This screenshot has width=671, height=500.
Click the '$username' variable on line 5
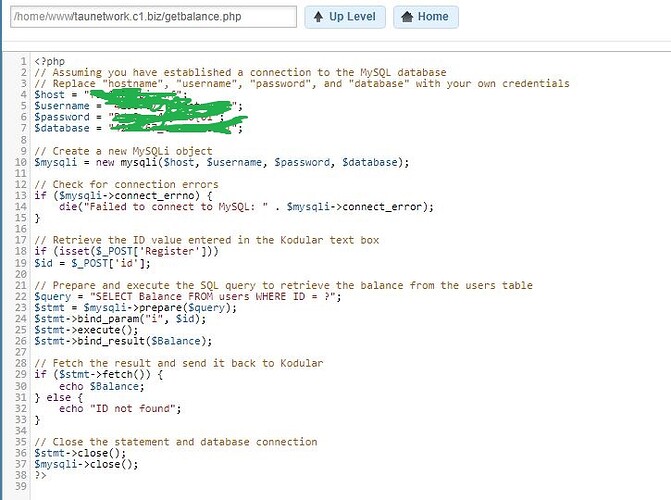[62, 106]
